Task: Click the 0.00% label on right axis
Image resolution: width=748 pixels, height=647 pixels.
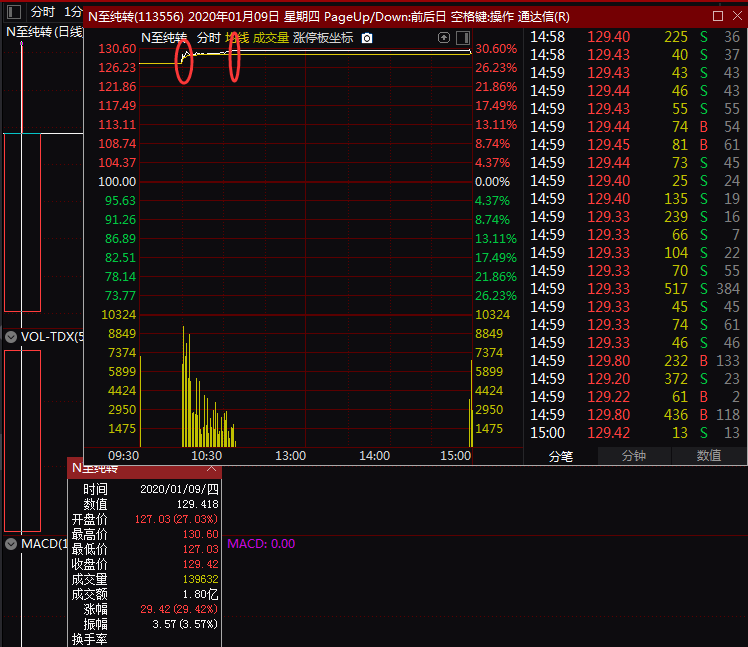Action: (492, 182)
